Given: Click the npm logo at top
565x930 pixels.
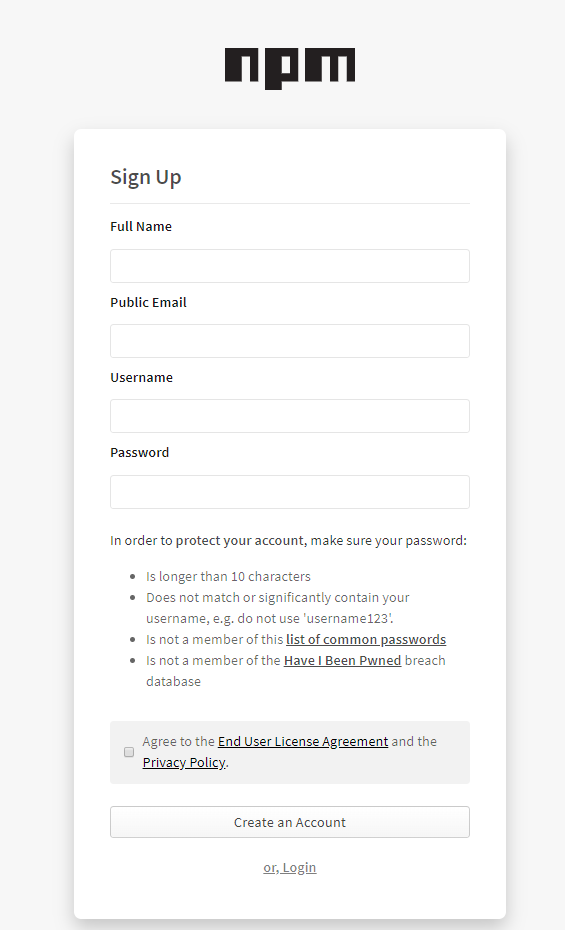Looking at the screenshot, I should pyautogui.click(x=289, y=68).
